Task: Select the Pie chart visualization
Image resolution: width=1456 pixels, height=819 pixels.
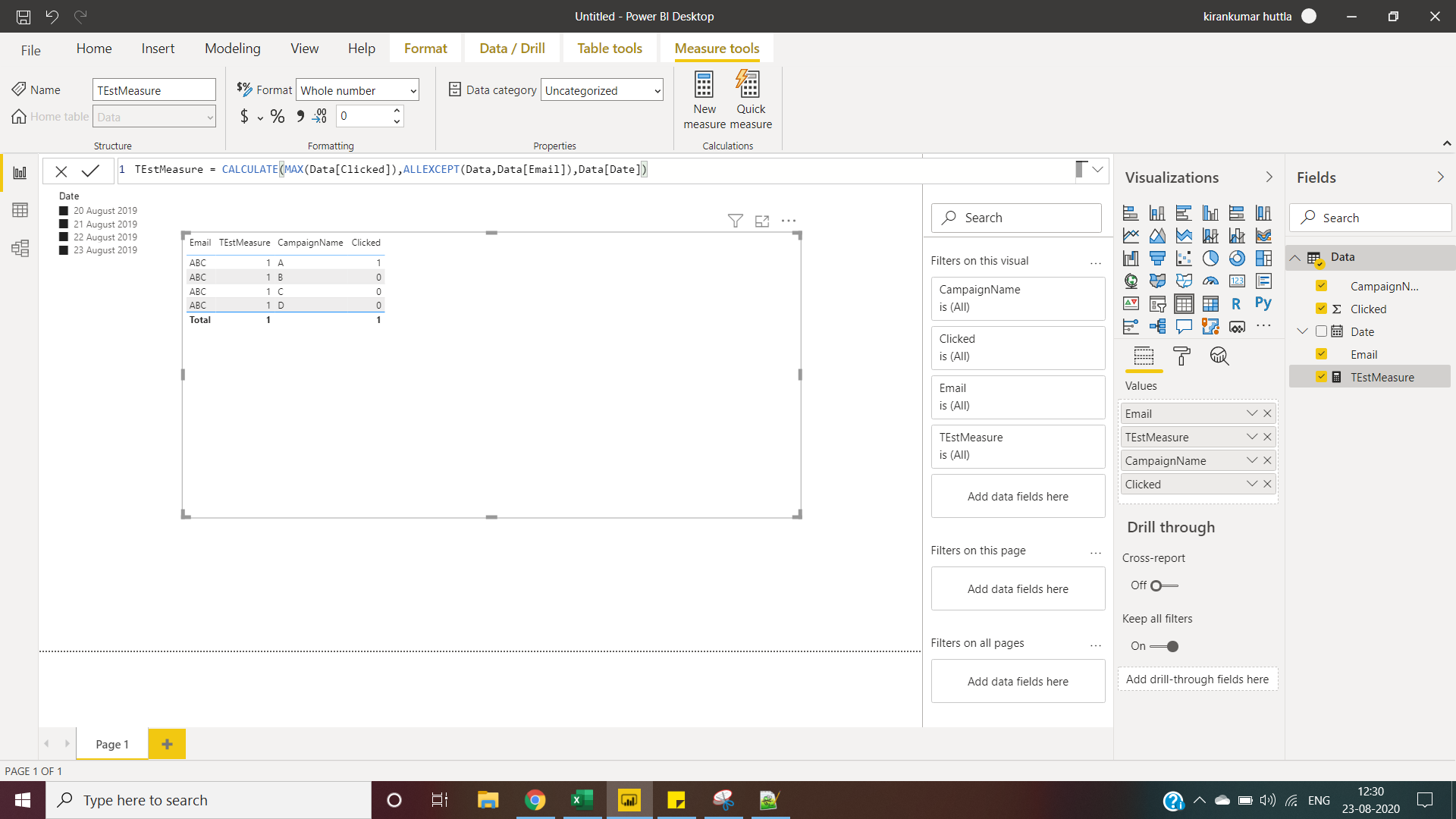Action: pos(1210,259)
